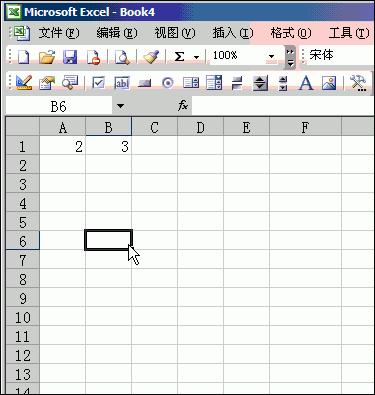Select the Toggle Button control tool
The height and width of the screenshot is (395, 375).
tap(237, 83)
